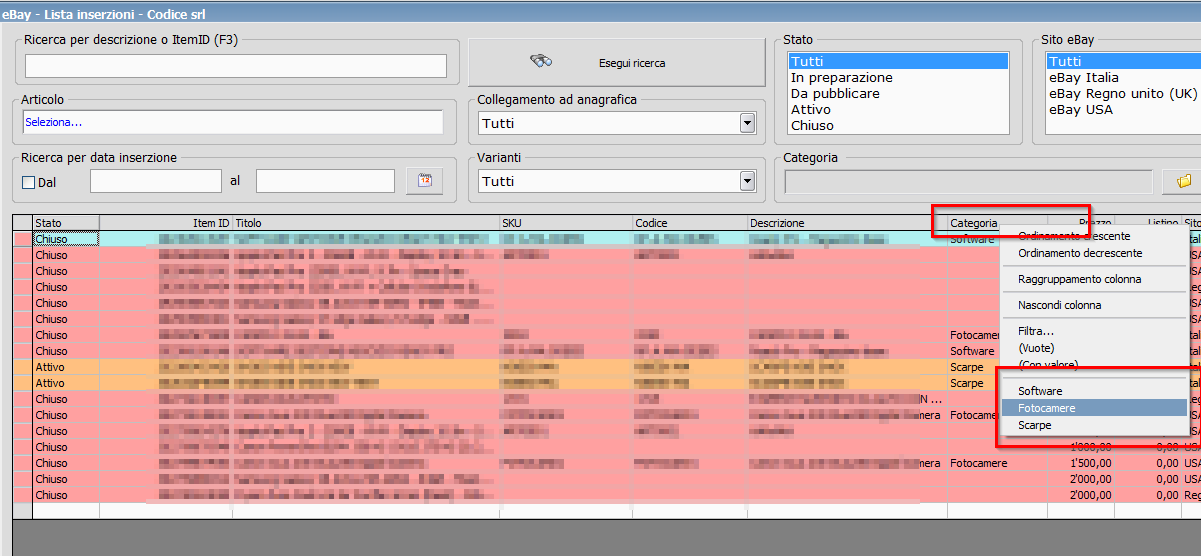Select eBay Regno unito (UK) site
The height and width of the screenshot is (556, 1201).
pyautogui.click(x=1122, y=93)
